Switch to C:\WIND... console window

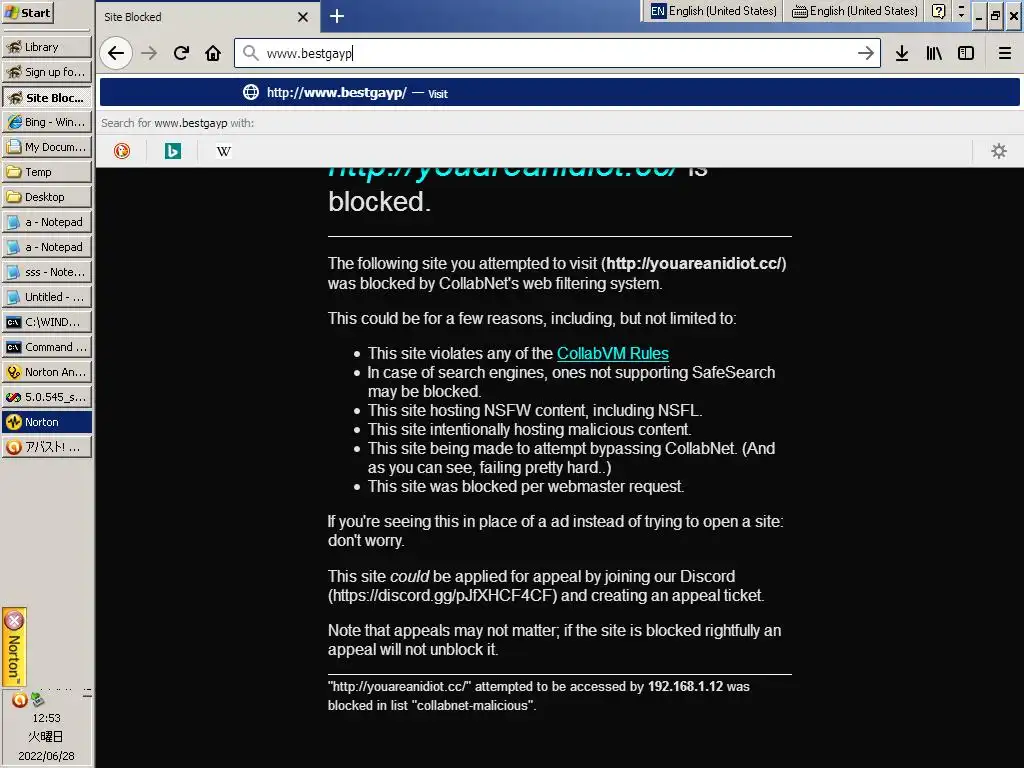point(47,322)
